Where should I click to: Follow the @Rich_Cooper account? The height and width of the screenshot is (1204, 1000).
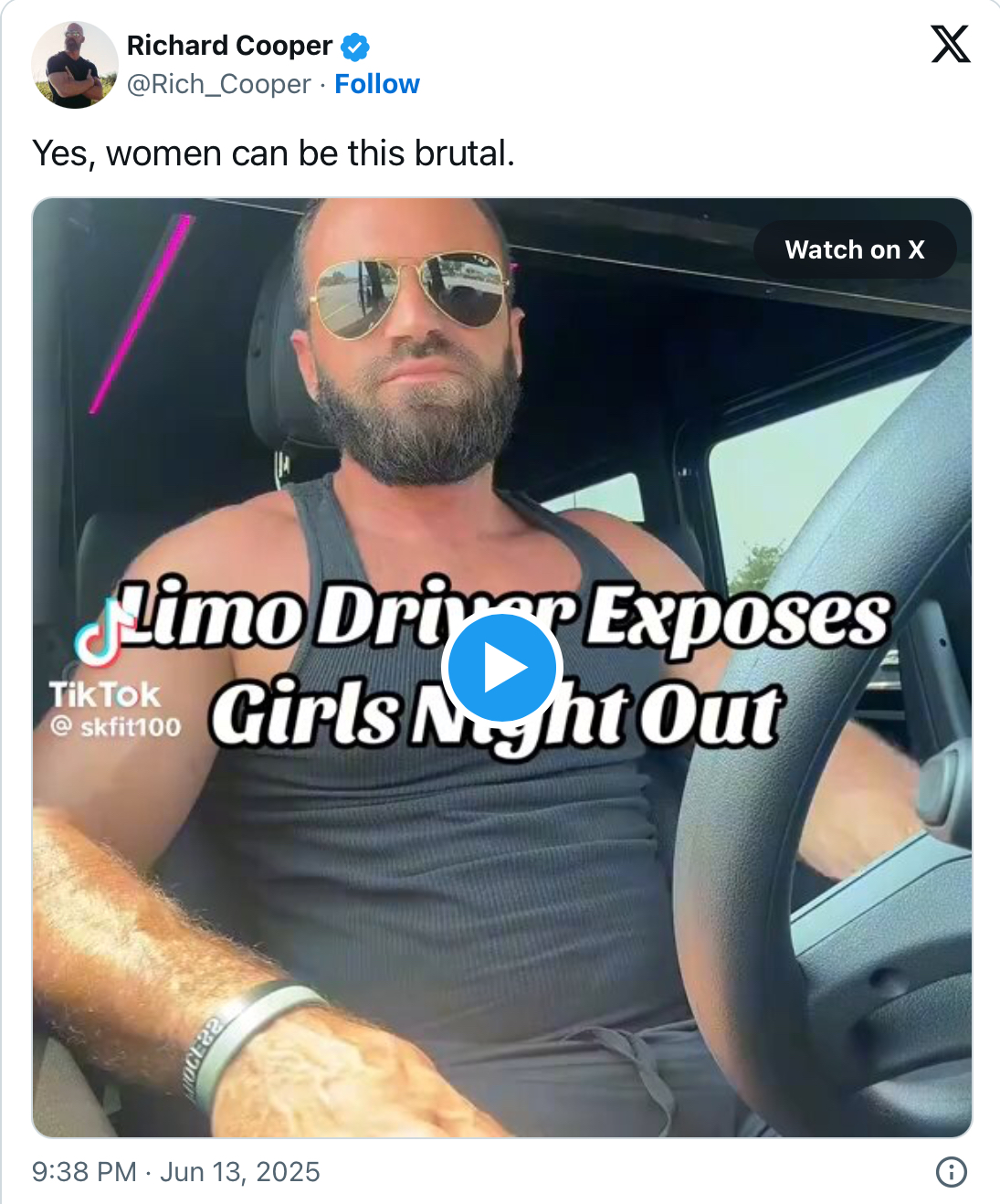377,84
